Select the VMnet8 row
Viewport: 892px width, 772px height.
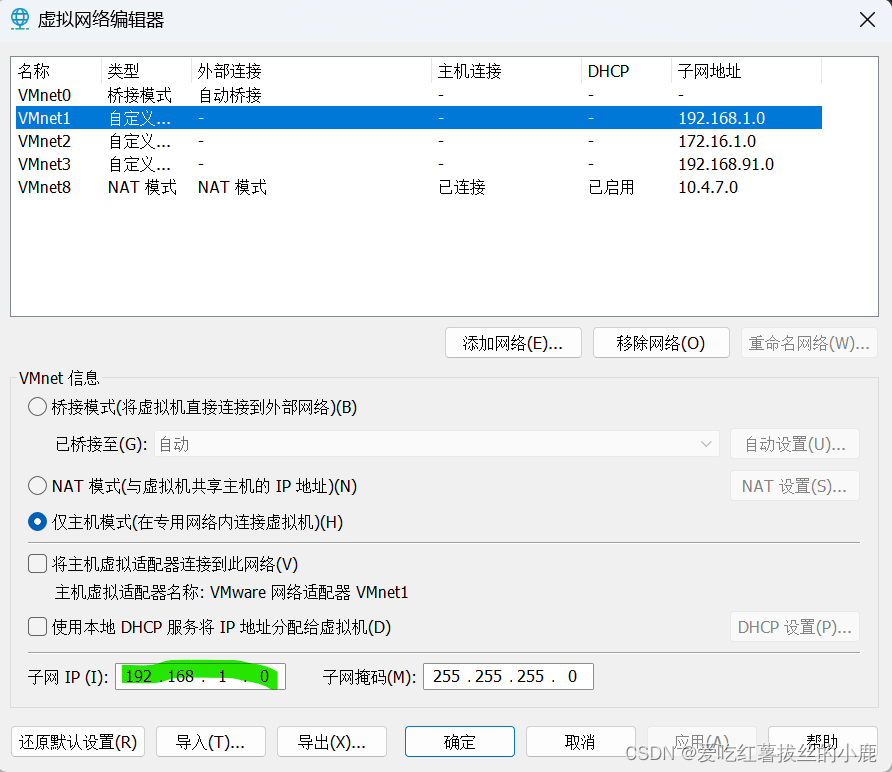tap(419, 187)
